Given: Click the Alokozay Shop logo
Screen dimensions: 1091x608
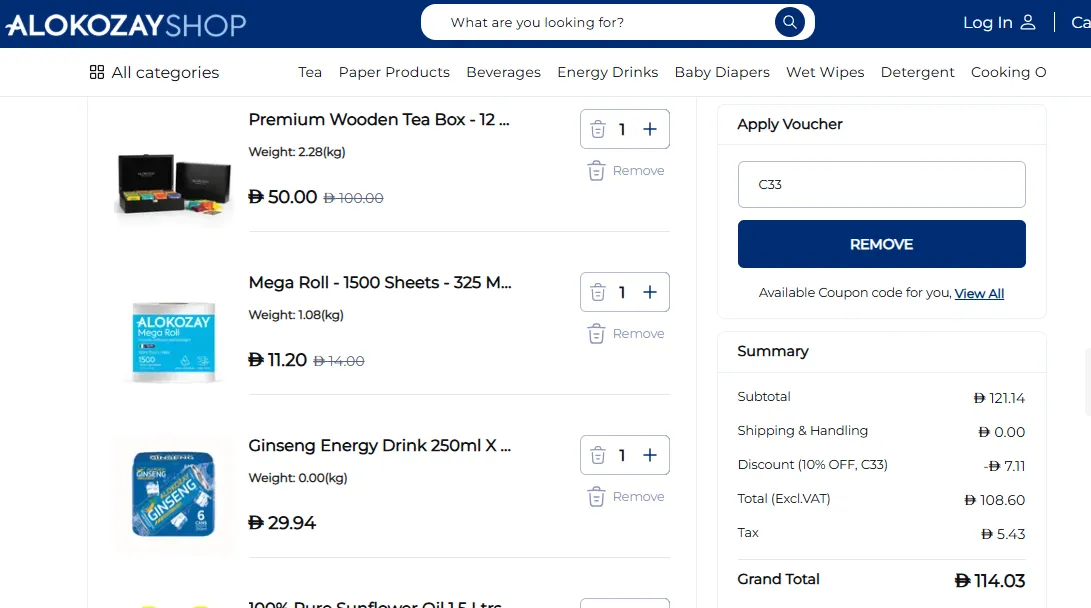Looking at the screenshot, I should 126,25.
